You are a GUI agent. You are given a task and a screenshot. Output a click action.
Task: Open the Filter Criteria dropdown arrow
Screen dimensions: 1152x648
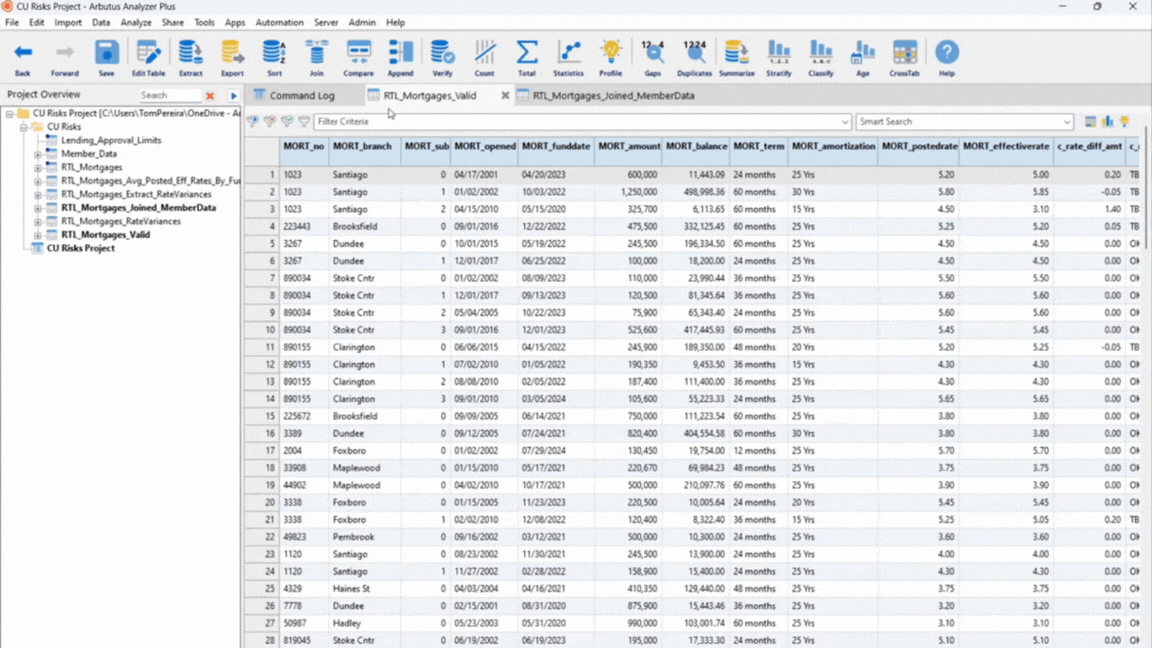[845, 122]
